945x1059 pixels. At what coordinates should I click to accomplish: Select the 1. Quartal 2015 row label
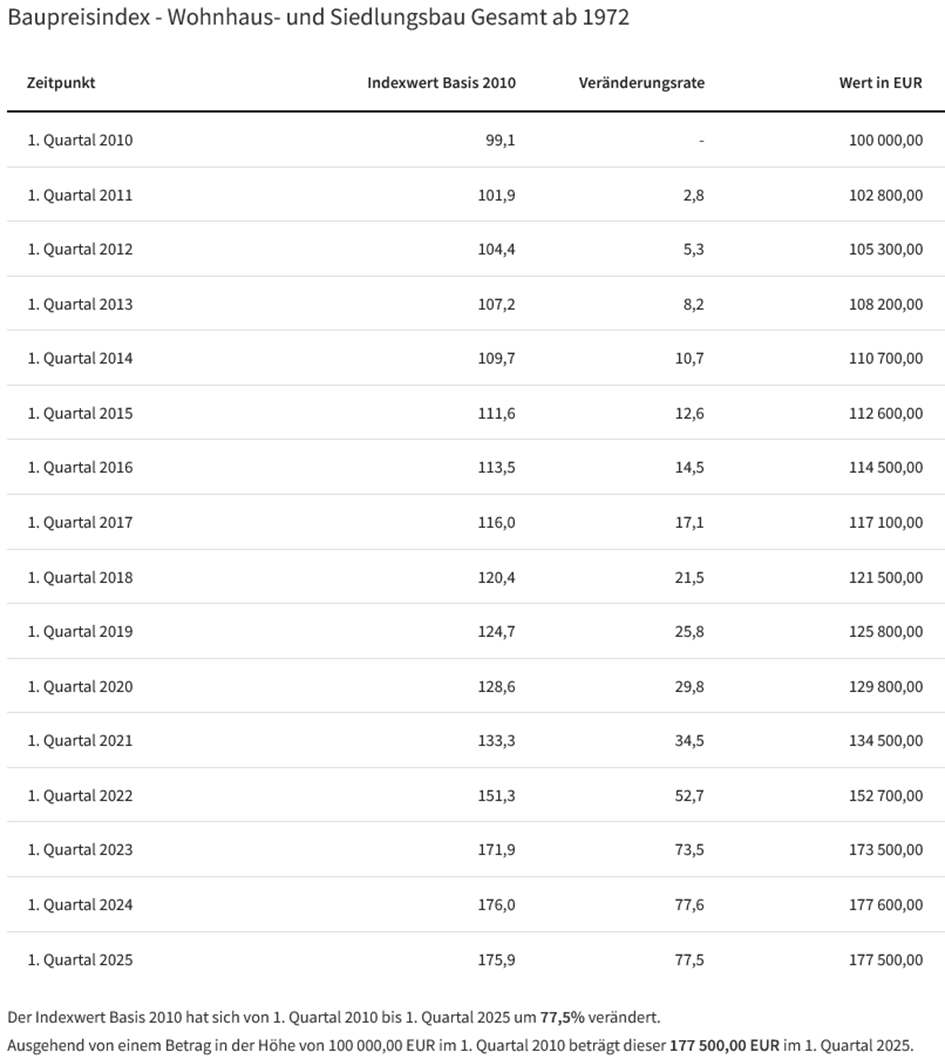click(x=80, y=413)
